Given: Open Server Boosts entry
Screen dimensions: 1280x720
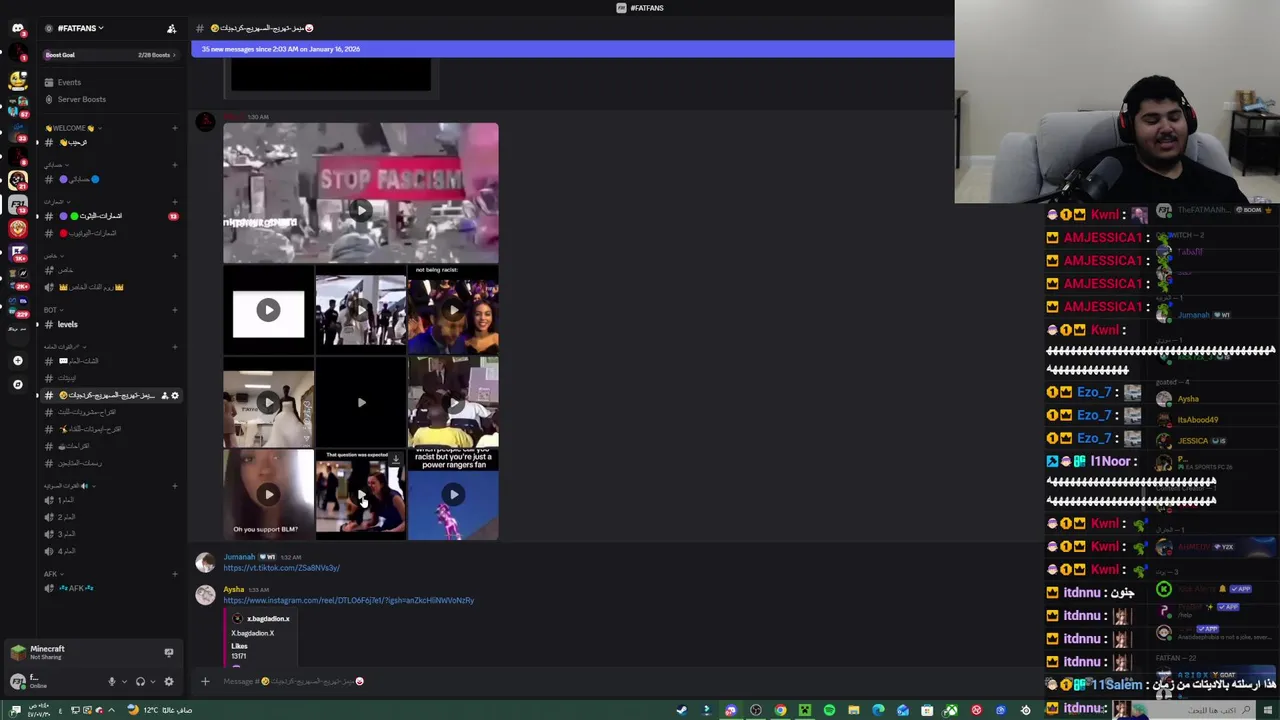Looking at the screenshot, I should tap(81, 99).
